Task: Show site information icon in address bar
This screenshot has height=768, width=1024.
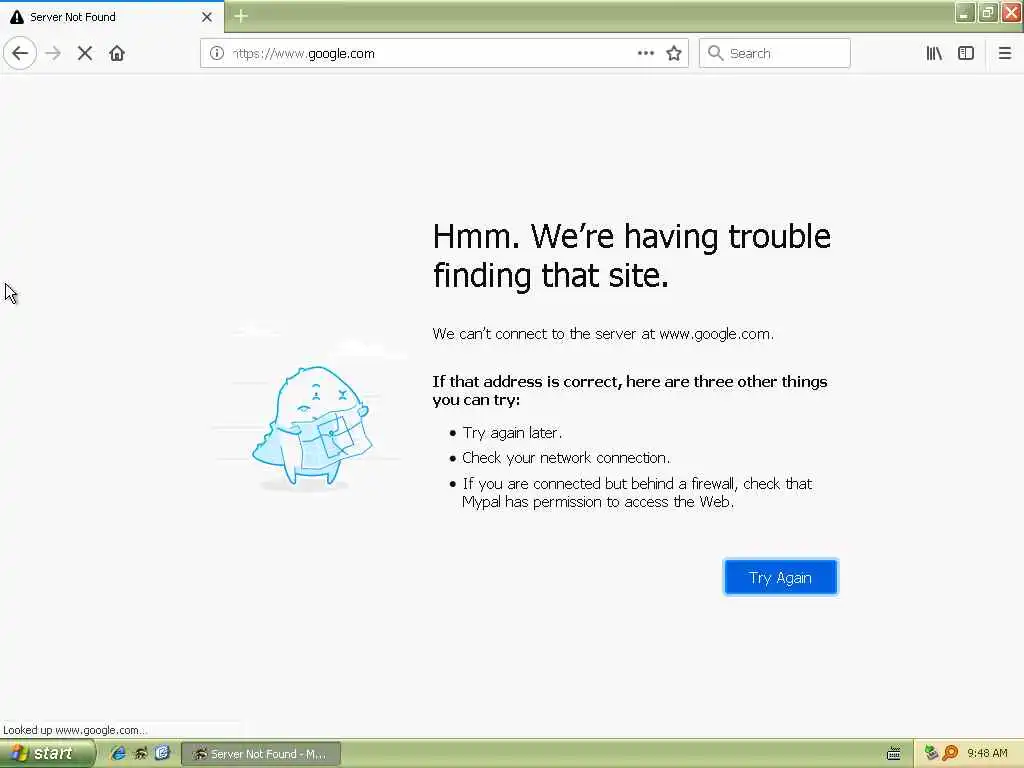Action: [217, 54]
